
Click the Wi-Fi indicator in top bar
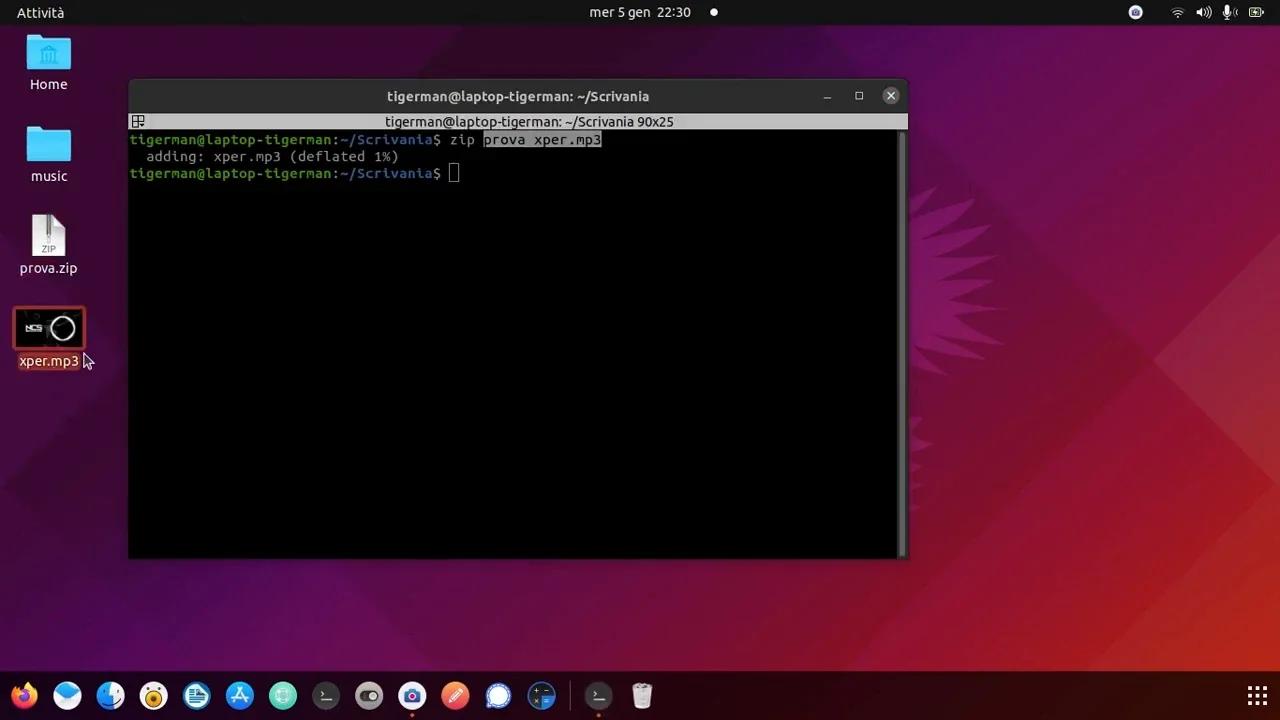1178,12
